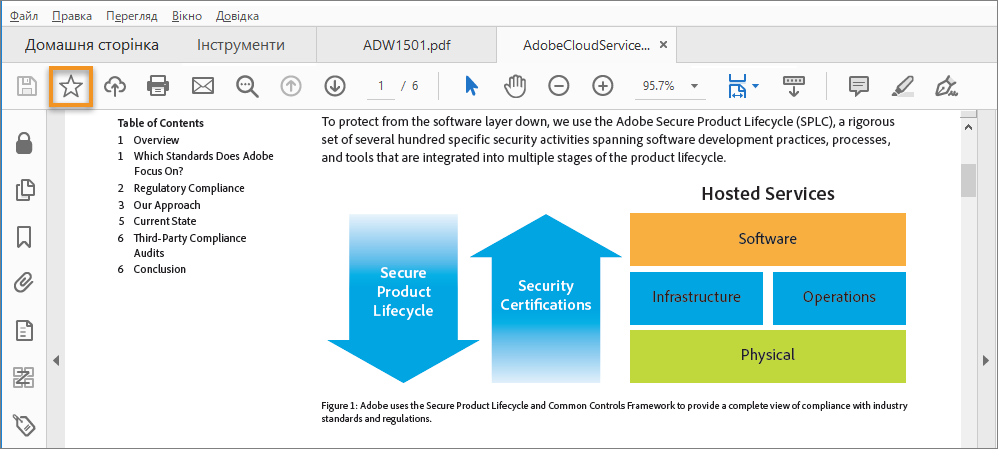Open the tags panel icon
This screenshot has height=449, width=998.
click(x=24, y=425)
